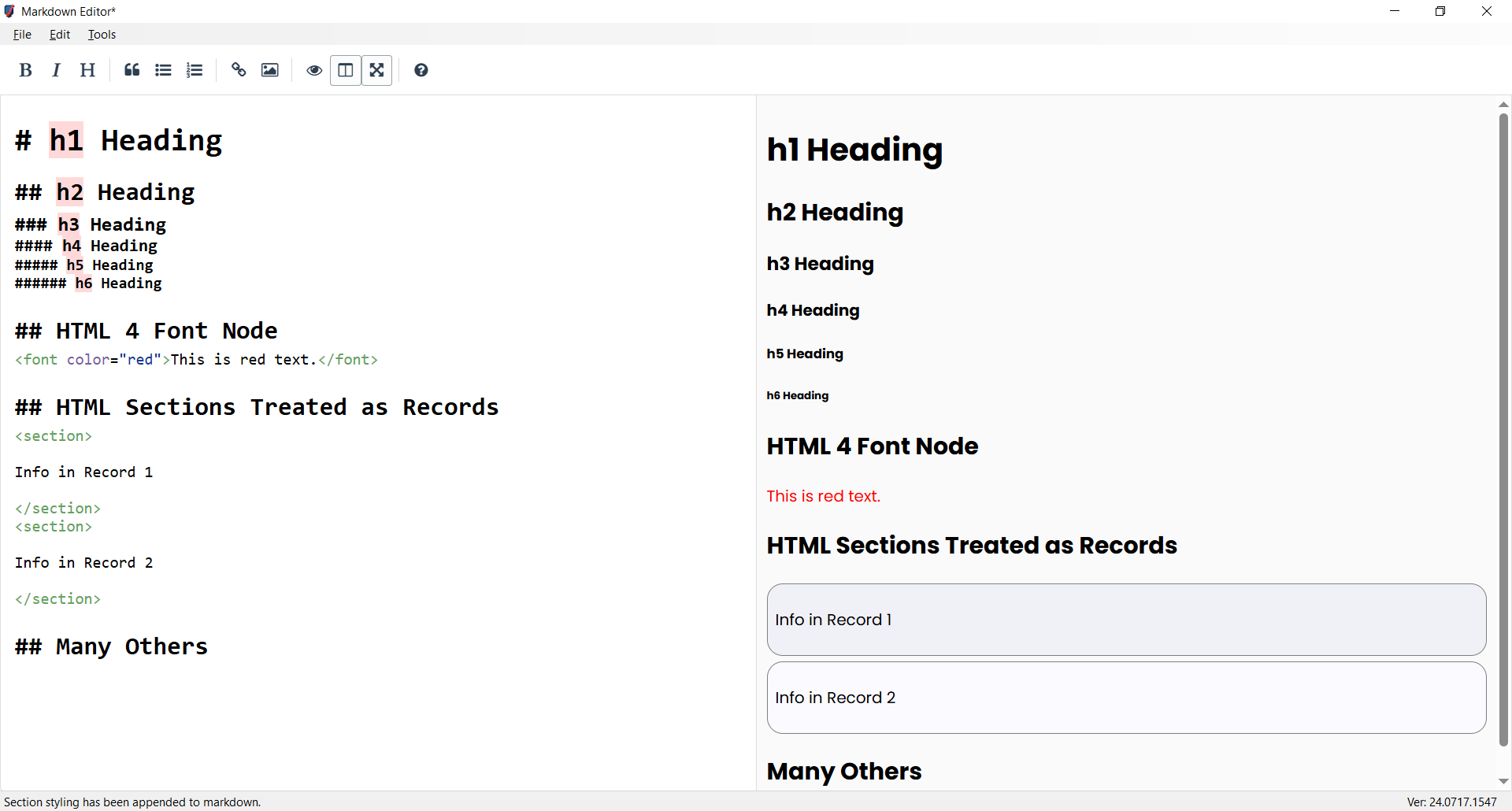This screenshot has height=811, width=1512.
Task: Click the preview scrollbar's up arrow
Action: (1503, 104)
